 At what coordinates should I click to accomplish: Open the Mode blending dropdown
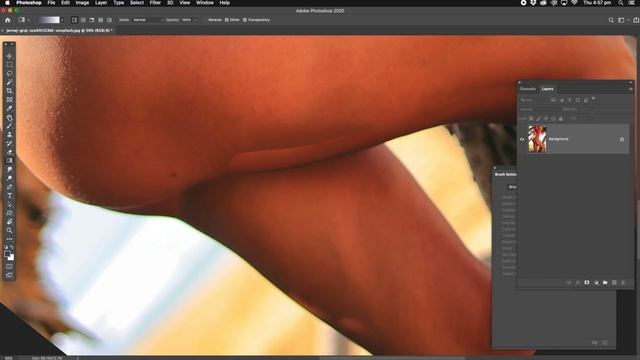coord(148,20)
